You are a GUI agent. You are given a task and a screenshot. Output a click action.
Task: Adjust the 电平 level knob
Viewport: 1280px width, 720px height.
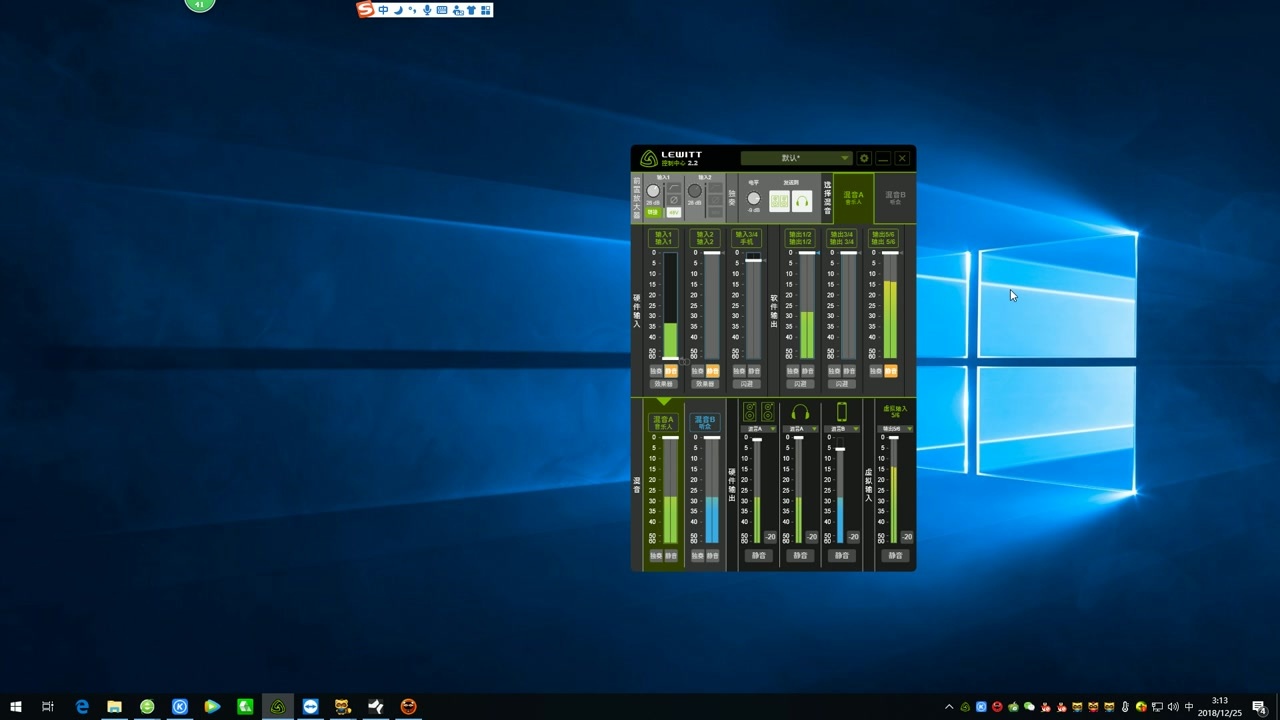tap(753, 198)
